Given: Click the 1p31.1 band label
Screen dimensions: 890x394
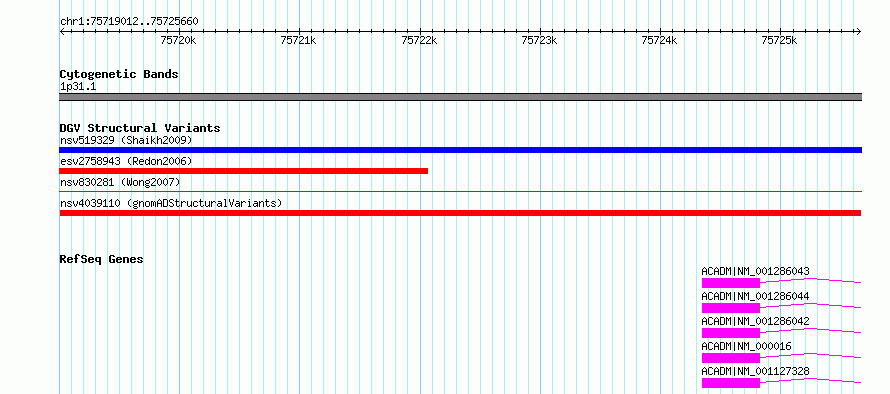Looking at the screenshot, I should tap(78, 87).
